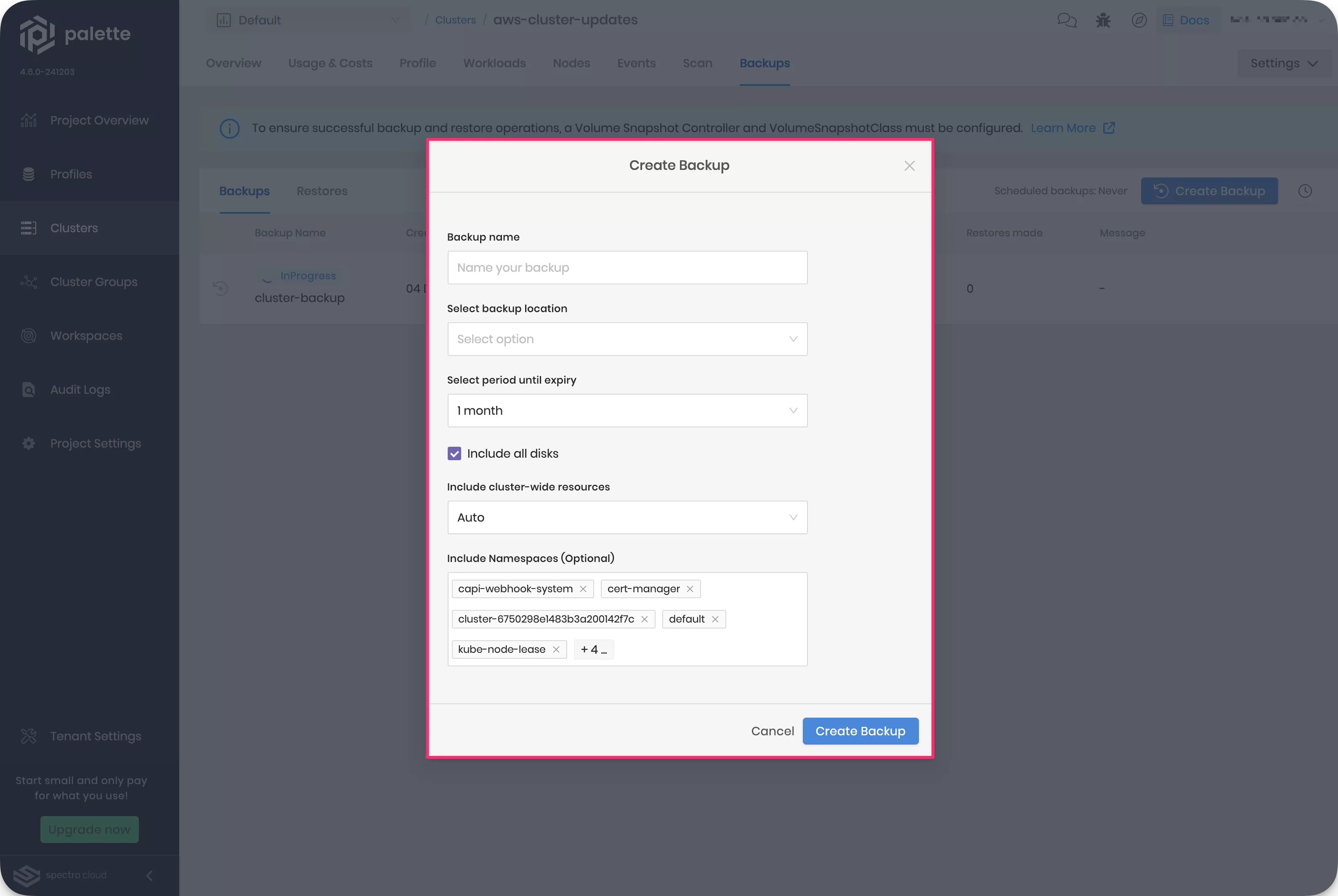Screen dimensions: 1338x896
Task: Show the four hidden namespaces via +4
Action: 593,649
